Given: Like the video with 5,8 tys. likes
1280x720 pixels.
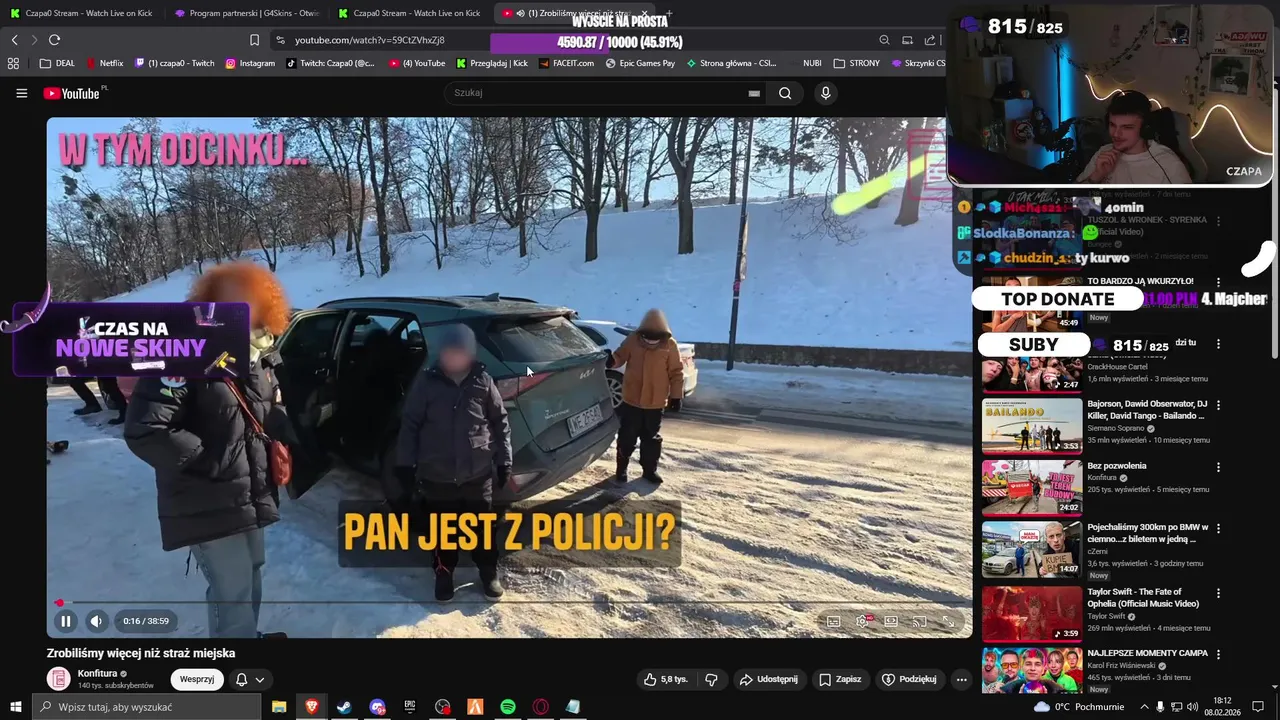Looking at the screenshot, I should coord(666,679).
